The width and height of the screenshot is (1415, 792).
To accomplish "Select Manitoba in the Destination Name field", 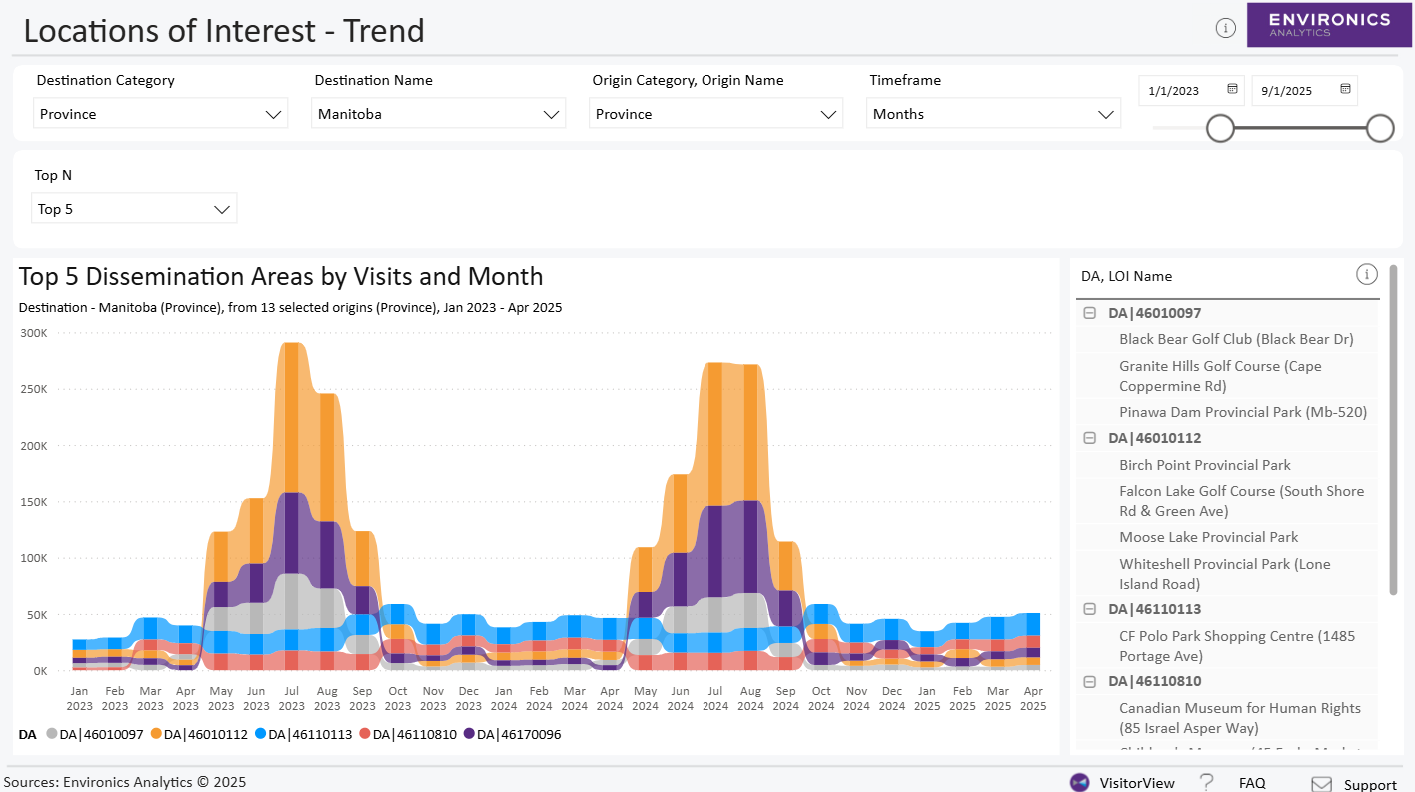I will (438, 113).
